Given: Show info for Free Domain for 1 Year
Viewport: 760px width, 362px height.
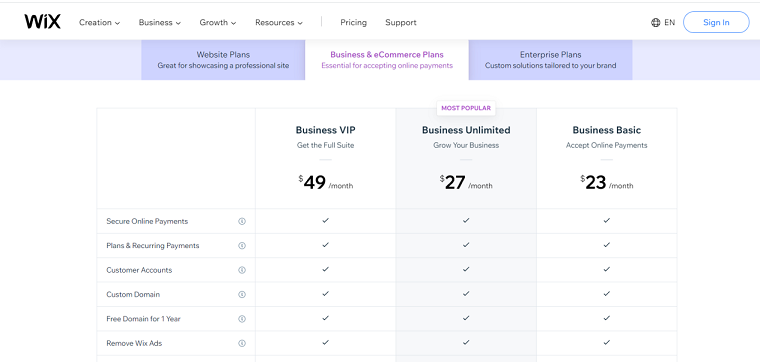Looking at the screenshot, I should (x=242, y=319).
